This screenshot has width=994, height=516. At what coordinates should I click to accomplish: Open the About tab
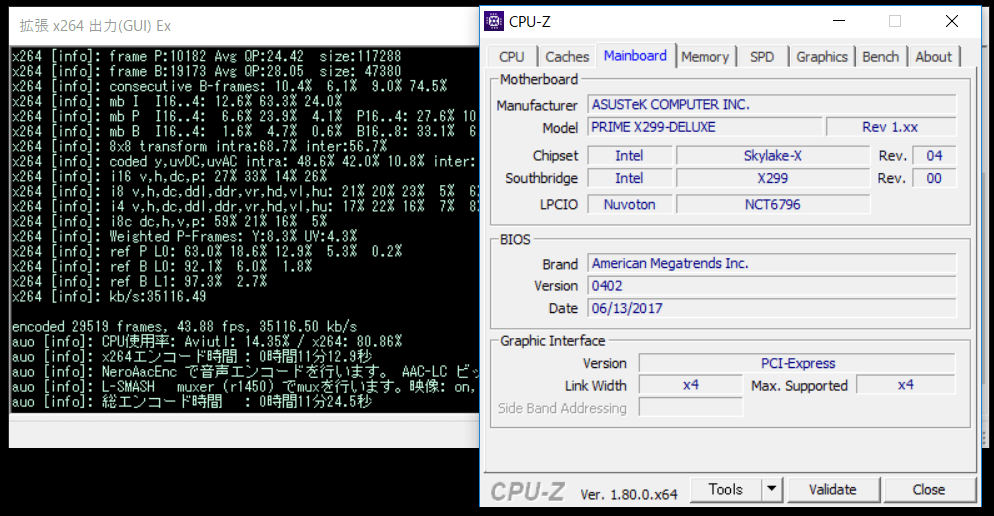point(934,57)
